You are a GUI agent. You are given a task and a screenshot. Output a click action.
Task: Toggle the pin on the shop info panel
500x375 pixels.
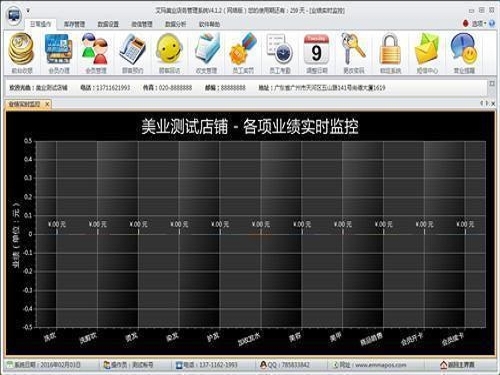492,83
